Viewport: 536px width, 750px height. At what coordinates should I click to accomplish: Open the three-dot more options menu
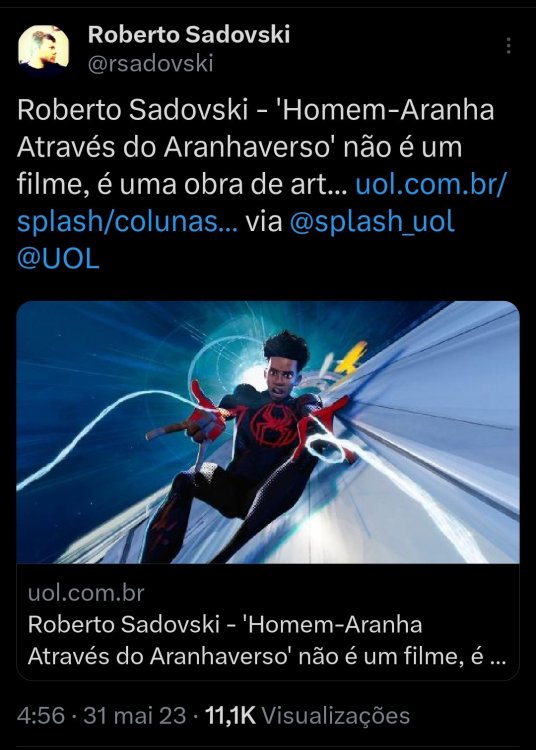[509, 46]
